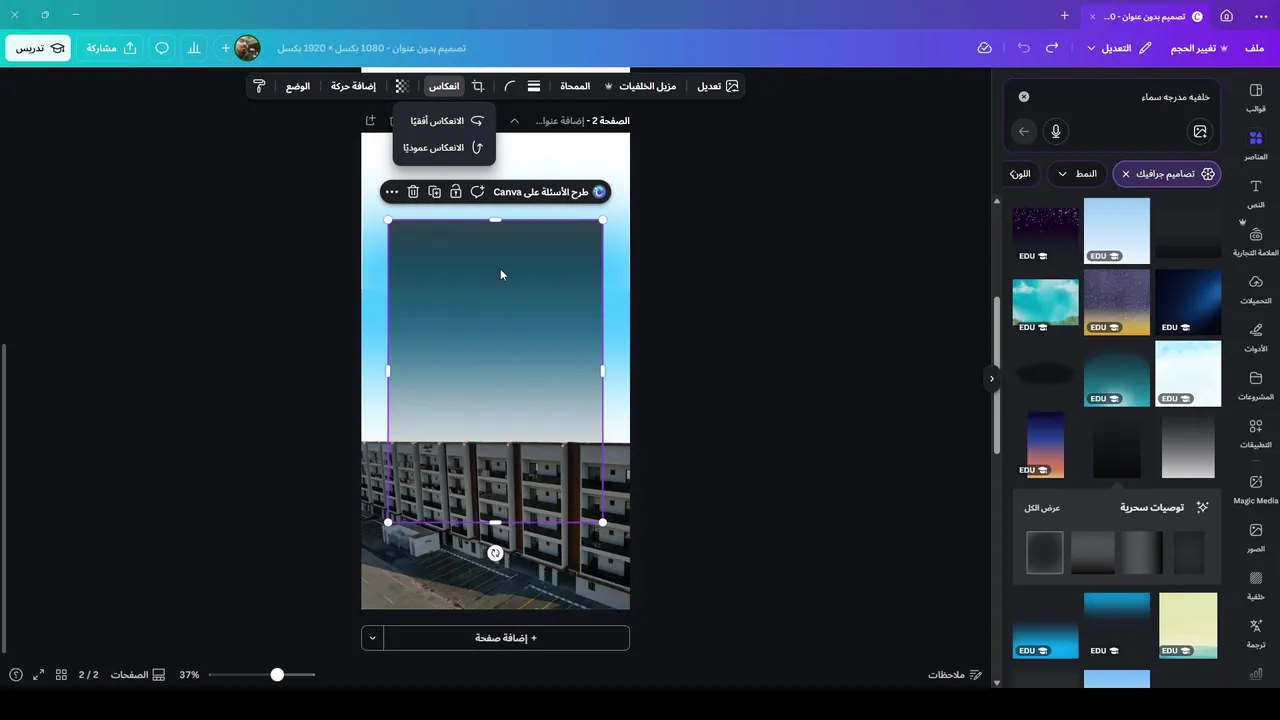Collapse the page title chevron up
The width and height of the screenshot is (1280, 720).
(514, 121)
